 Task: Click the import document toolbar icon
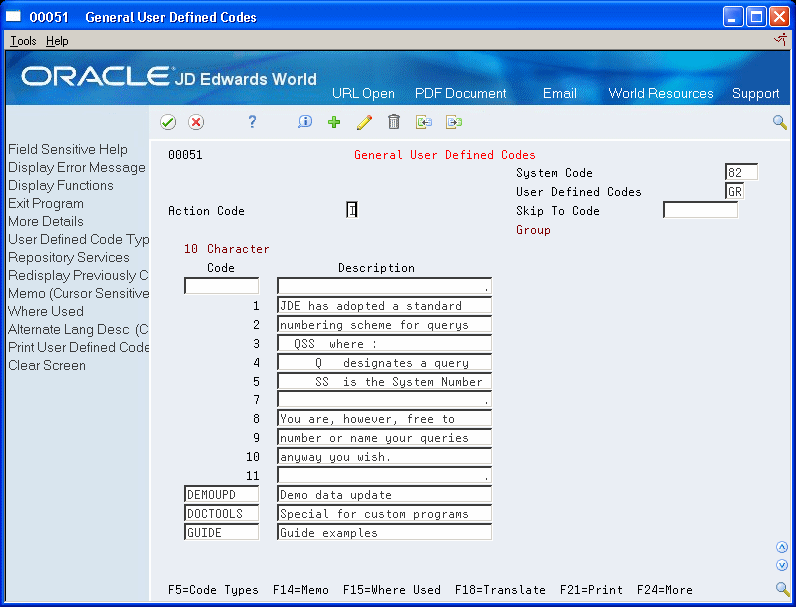(x=424, y=122)
